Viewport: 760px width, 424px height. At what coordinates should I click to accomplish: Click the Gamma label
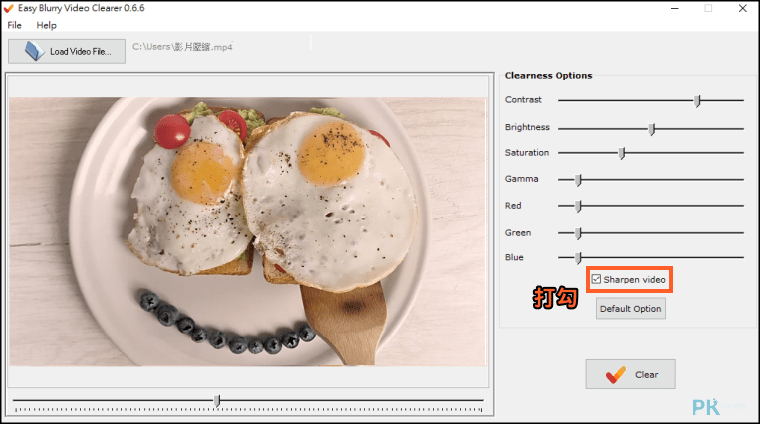point(522,179)
